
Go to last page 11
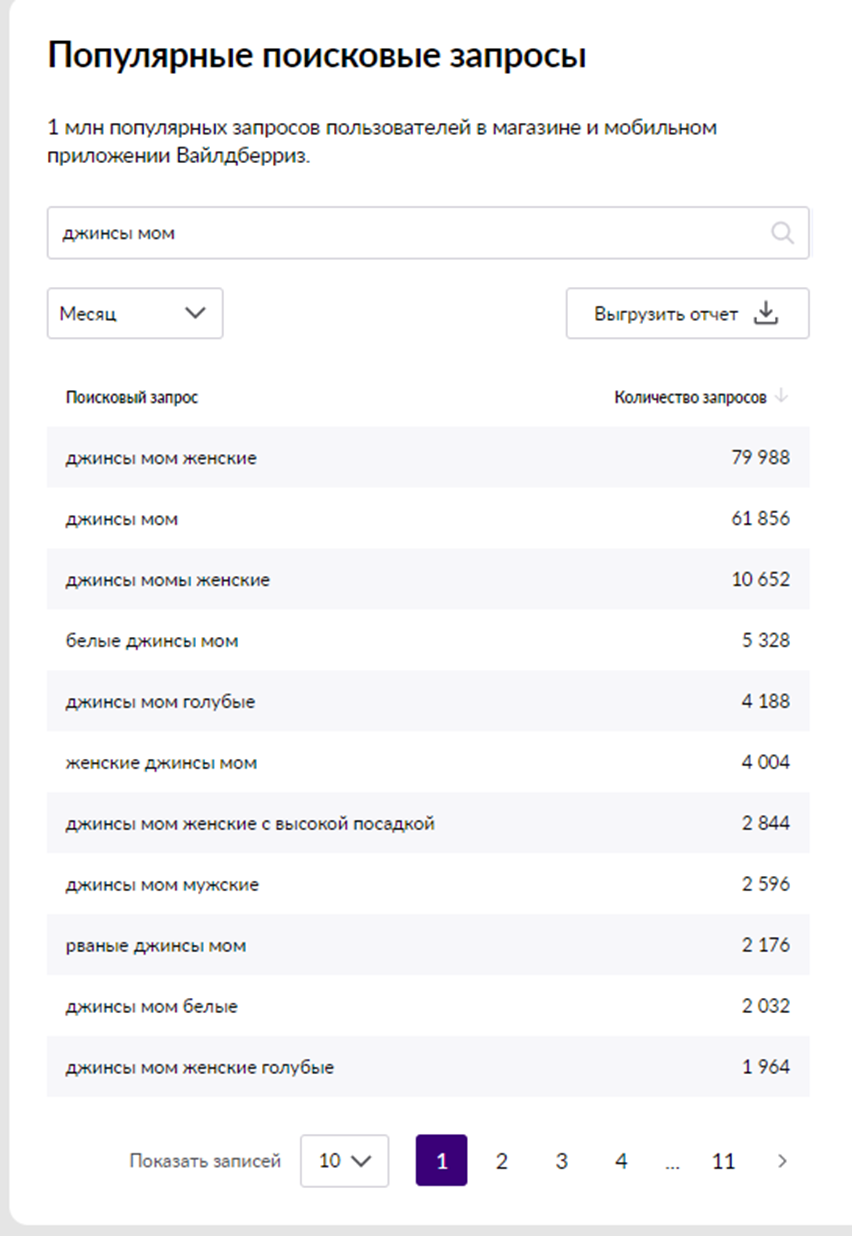[x=723, y=1161]
